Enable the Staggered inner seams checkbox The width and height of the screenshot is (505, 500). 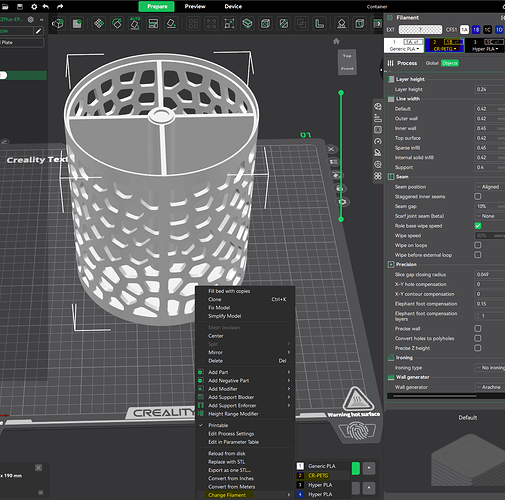click(x=478, y=196)
